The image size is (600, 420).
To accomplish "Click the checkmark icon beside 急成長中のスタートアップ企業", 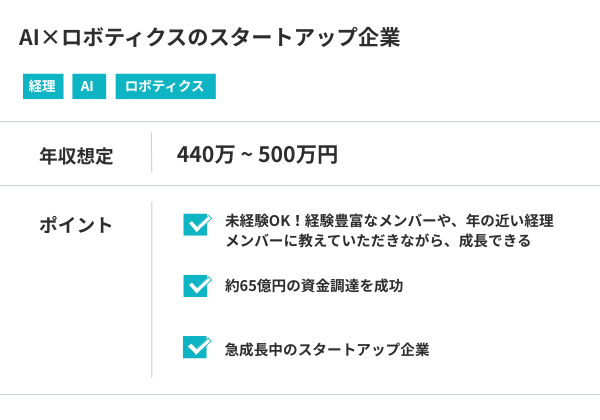I will click(197, 347).
